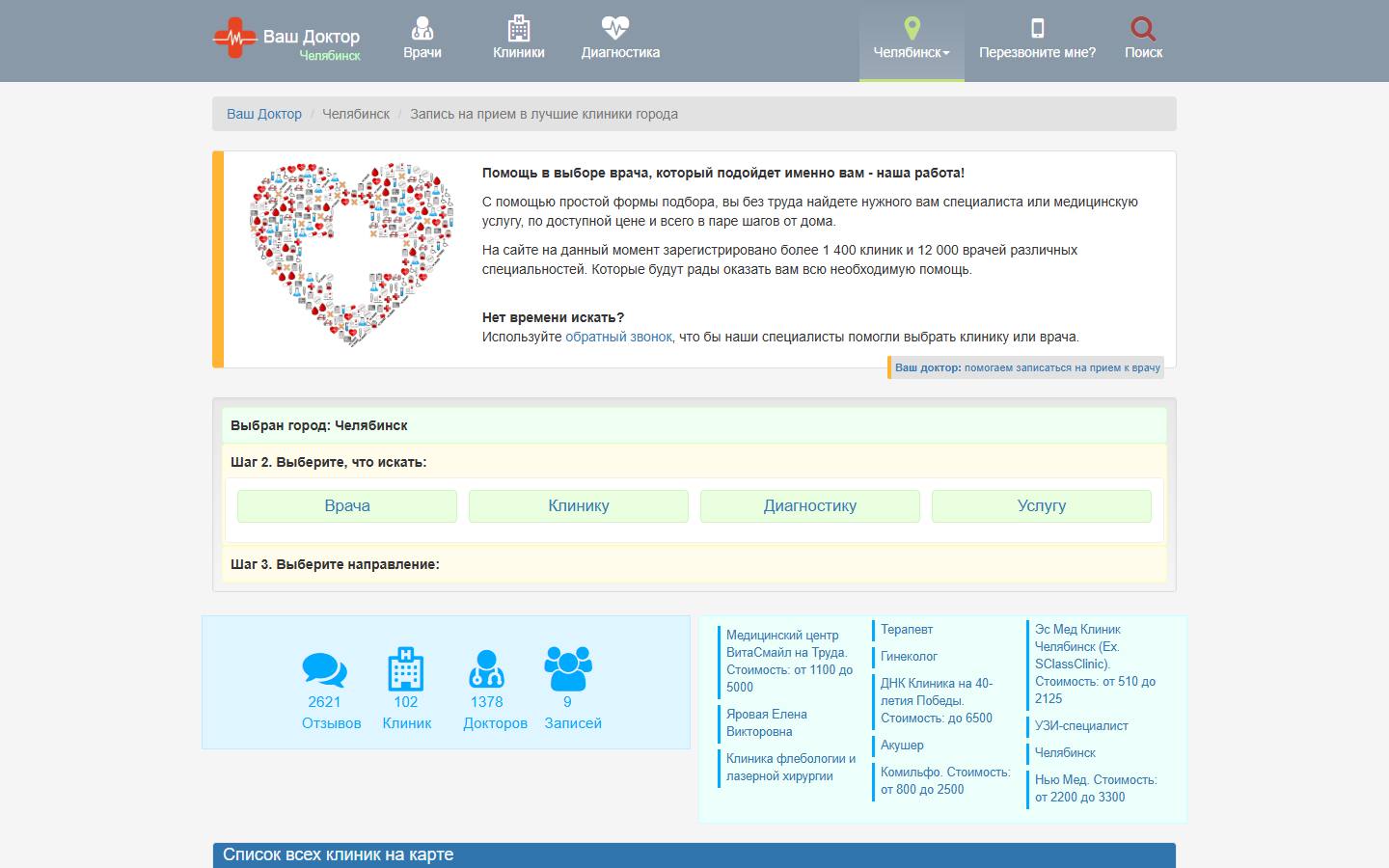Click the green location pin icon
The height and width of the screenshot is (868, 1389).
click(x=912, y=28)
